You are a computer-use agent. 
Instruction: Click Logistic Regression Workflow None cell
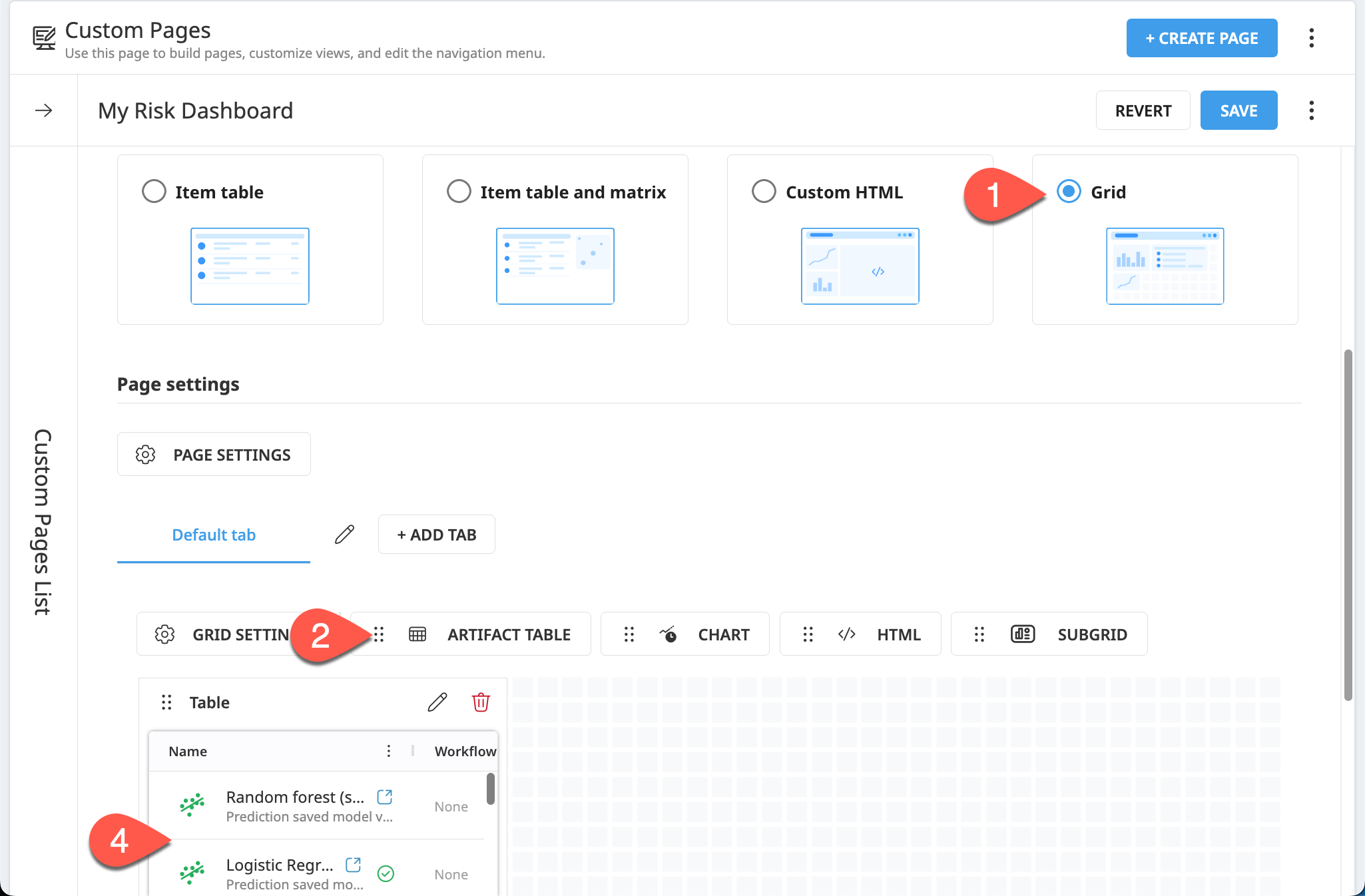[x=451, y=875]
